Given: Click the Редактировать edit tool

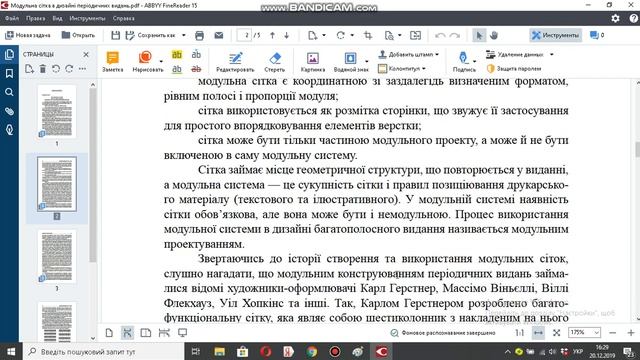Looking at the screenshot, I should pos(235,62).
